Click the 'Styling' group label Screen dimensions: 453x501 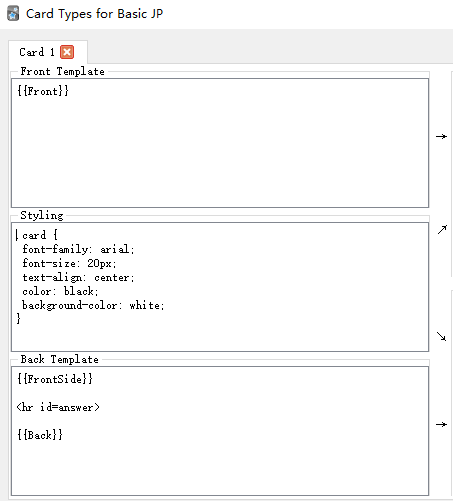(x=42, y=215)
